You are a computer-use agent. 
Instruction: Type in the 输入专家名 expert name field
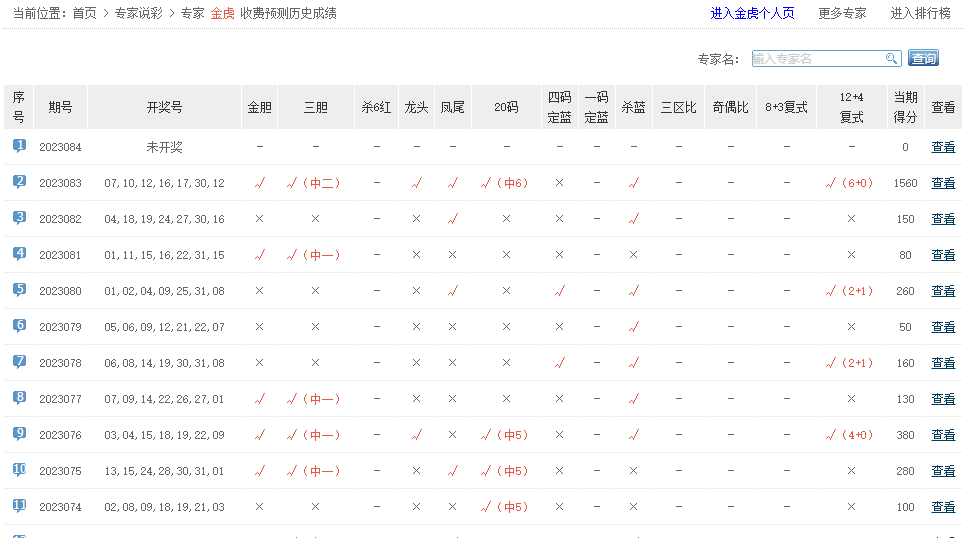(817, 59)
